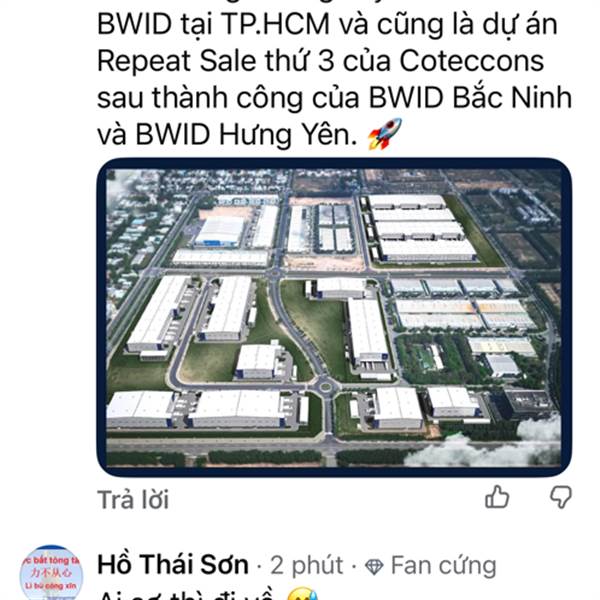
Task: Tap the words "BWID Bắc Ninh"
Action: [470, 98]
